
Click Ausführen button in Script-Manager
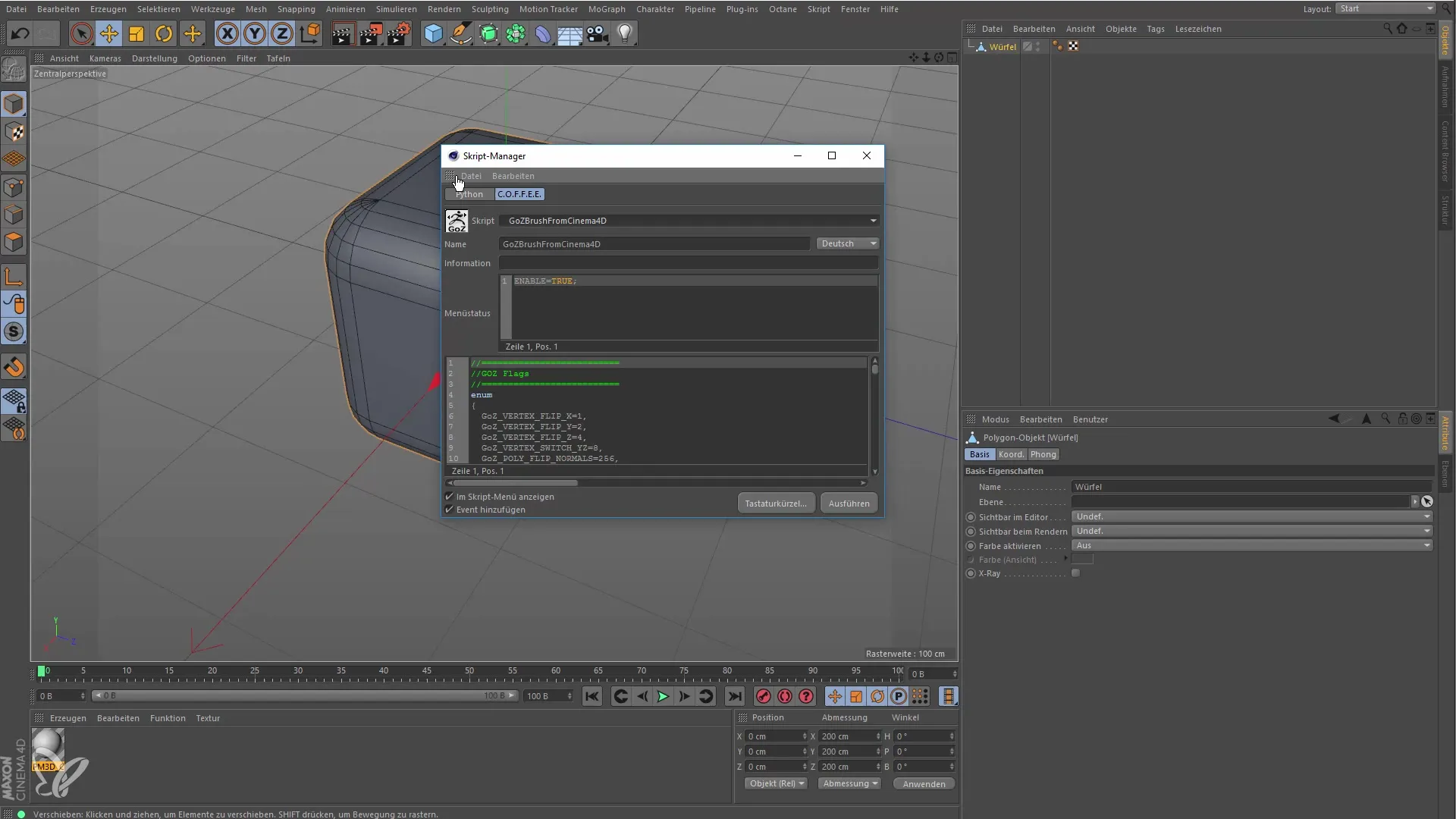(848, 503)
